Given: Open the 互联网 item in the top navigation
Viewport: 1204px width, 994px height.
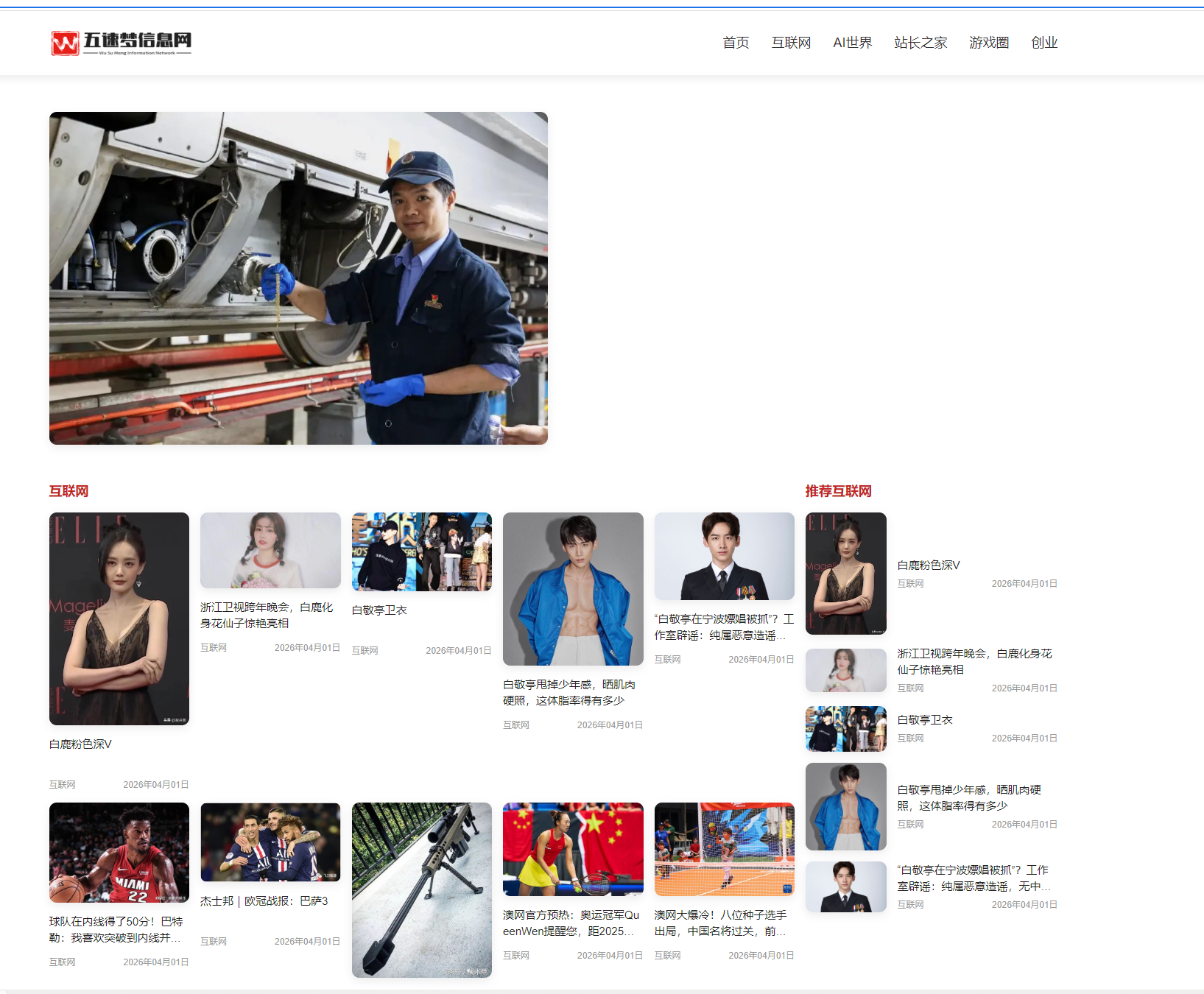Looking at the screenshot, I should tap(790, 43).
